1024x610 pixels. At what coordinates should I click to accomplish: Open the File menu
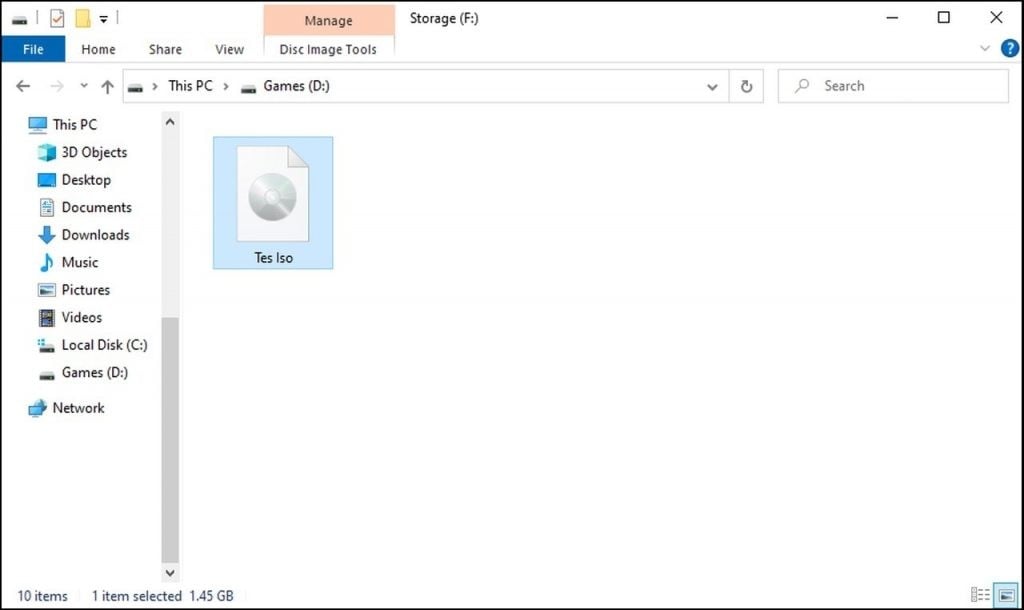tap(33, 48)
